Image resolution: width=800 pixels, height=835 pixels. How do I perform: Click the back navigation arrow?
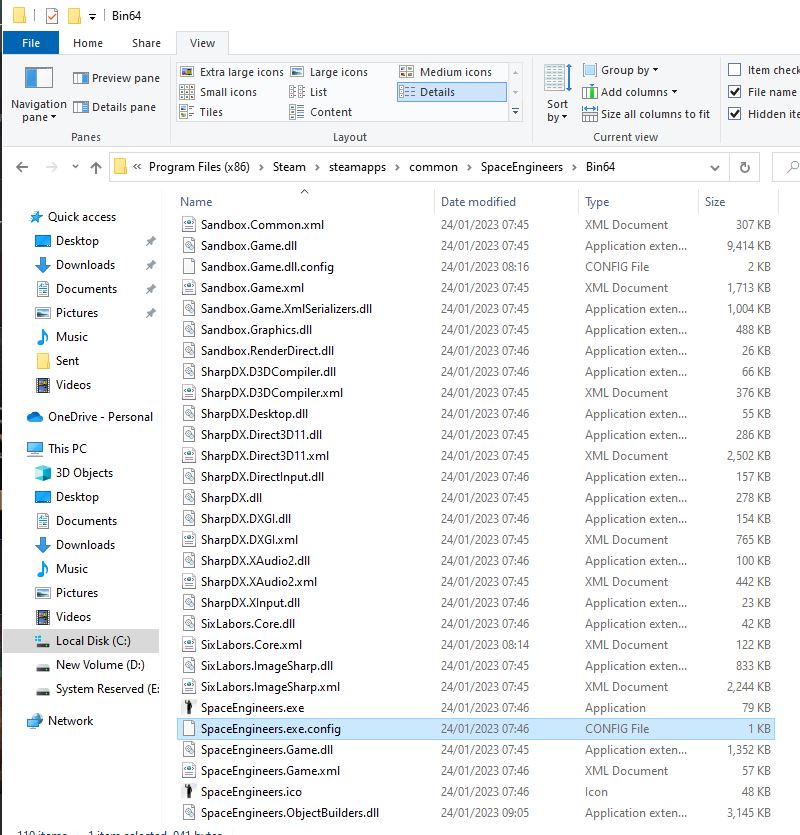coord(22,167)
